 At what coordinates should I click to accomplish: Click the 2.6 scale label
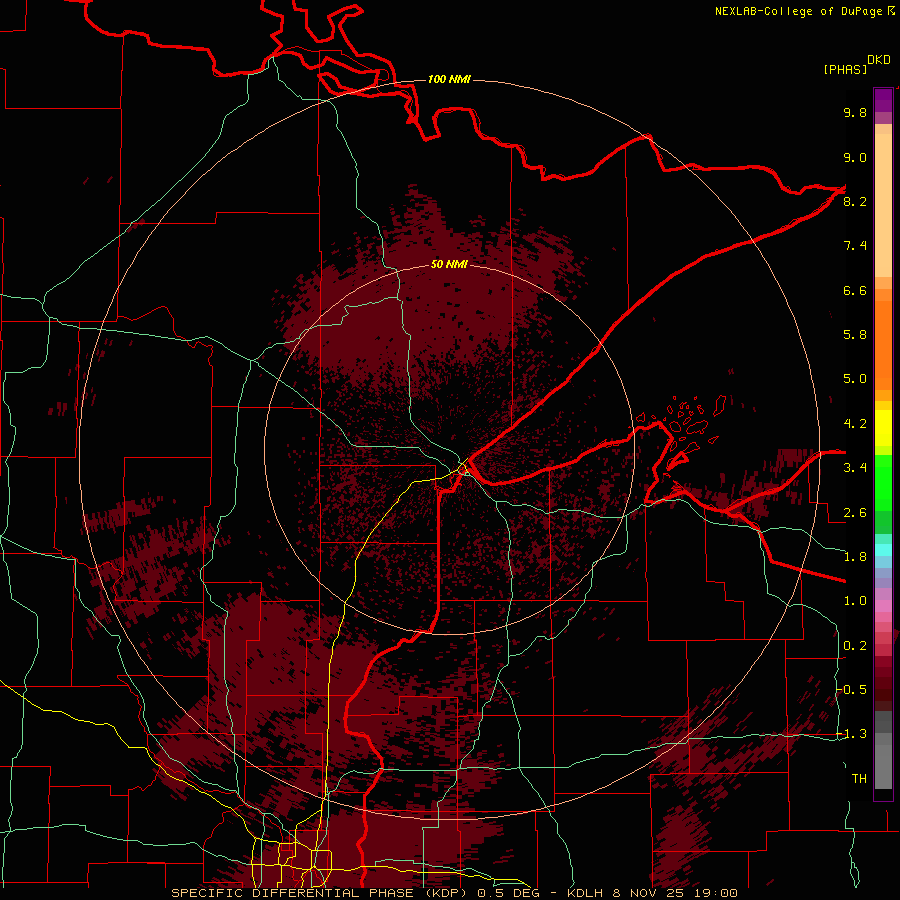(x=855, y=513)
